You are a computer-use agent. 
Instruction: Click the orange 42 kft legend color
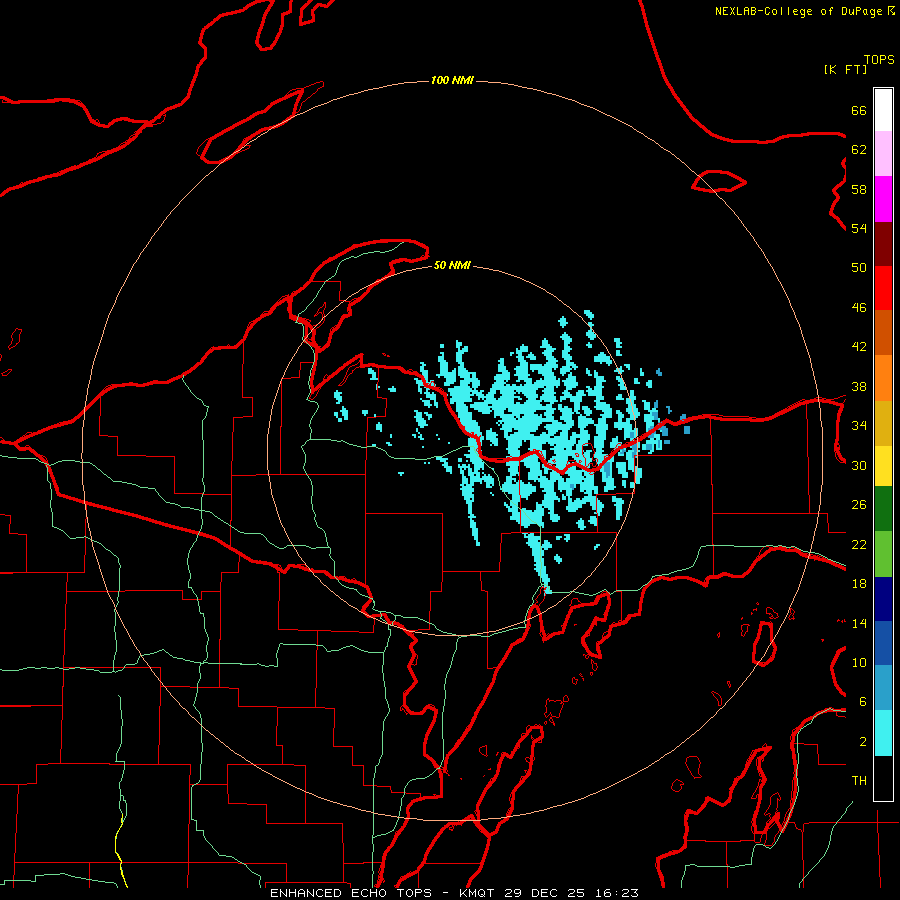tap(883, 378)
